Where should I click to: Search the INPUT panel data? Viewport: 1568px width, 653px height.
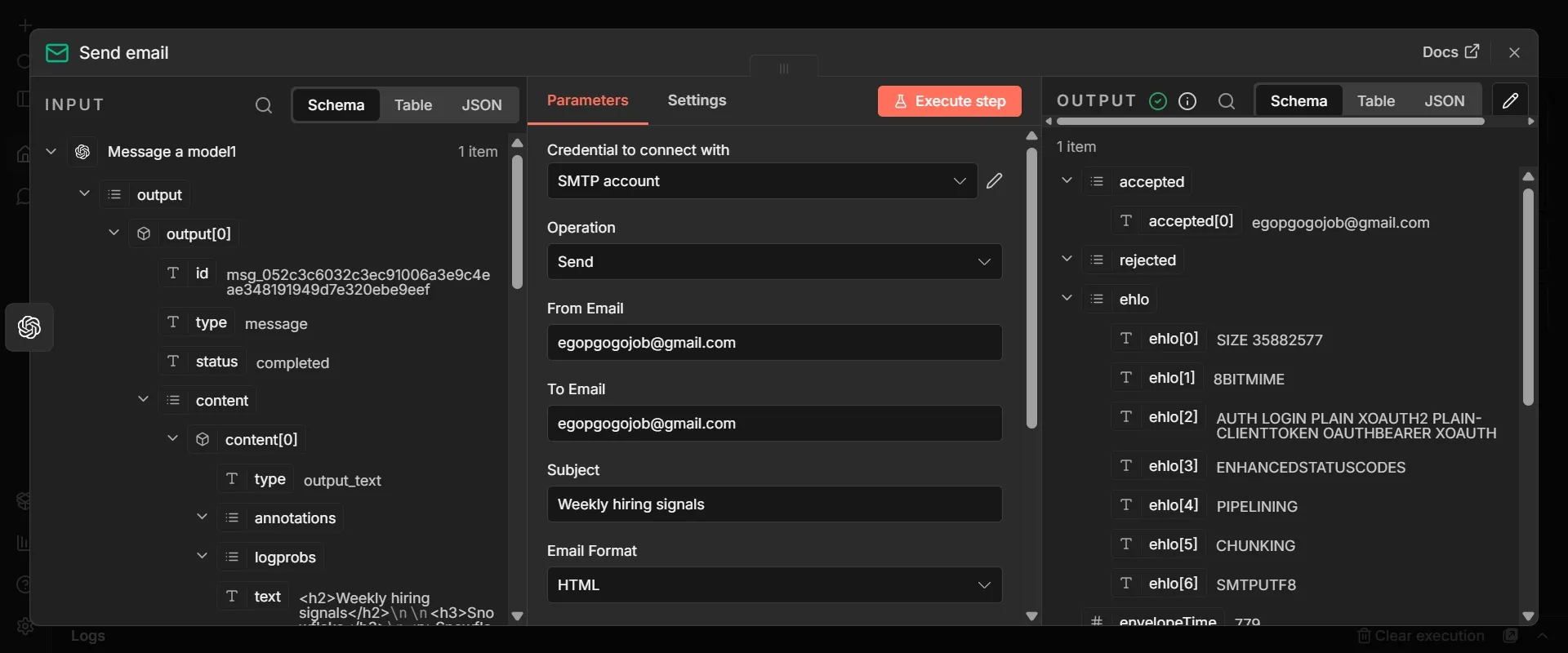point(263,105)
